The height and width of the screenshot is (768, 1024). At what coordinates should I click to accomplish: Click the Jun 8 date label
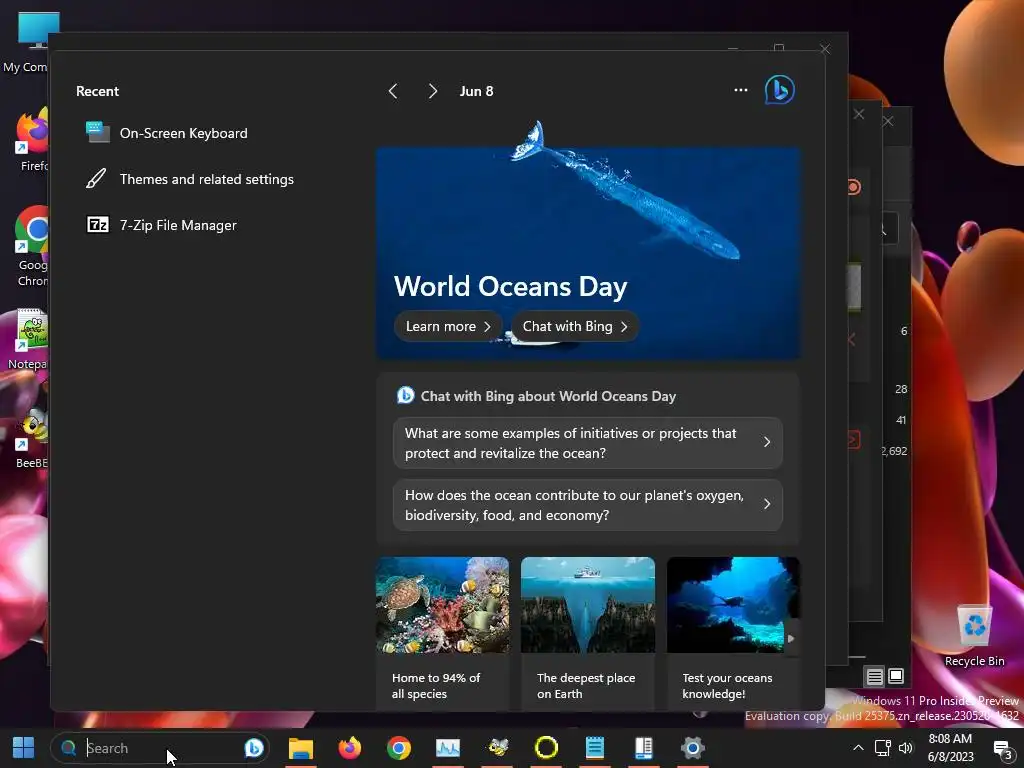(476, 91)
